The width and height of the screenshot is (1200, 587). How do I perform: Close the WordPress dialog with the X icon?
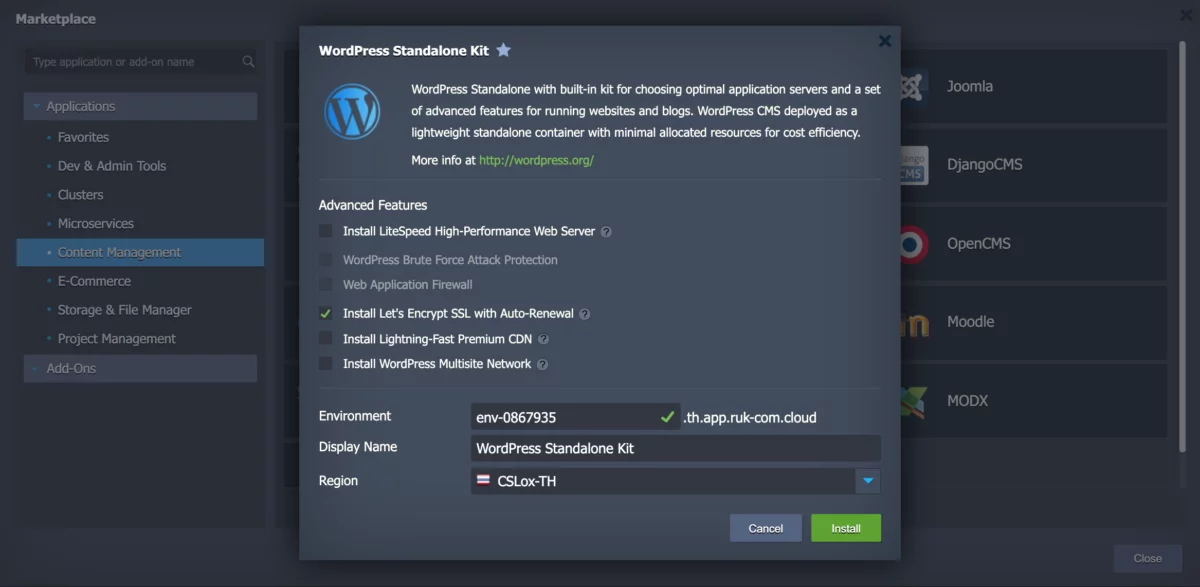click(x=884, y=41)
